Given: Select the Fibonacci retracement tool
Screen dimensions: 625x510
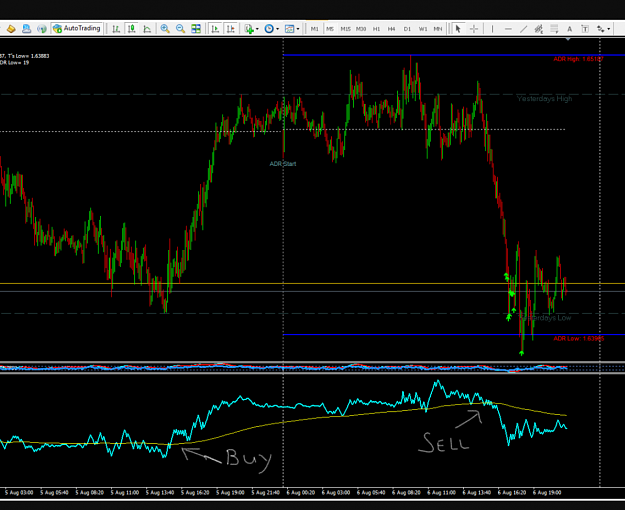Looking at the screenshot, I should click(554, 29).
